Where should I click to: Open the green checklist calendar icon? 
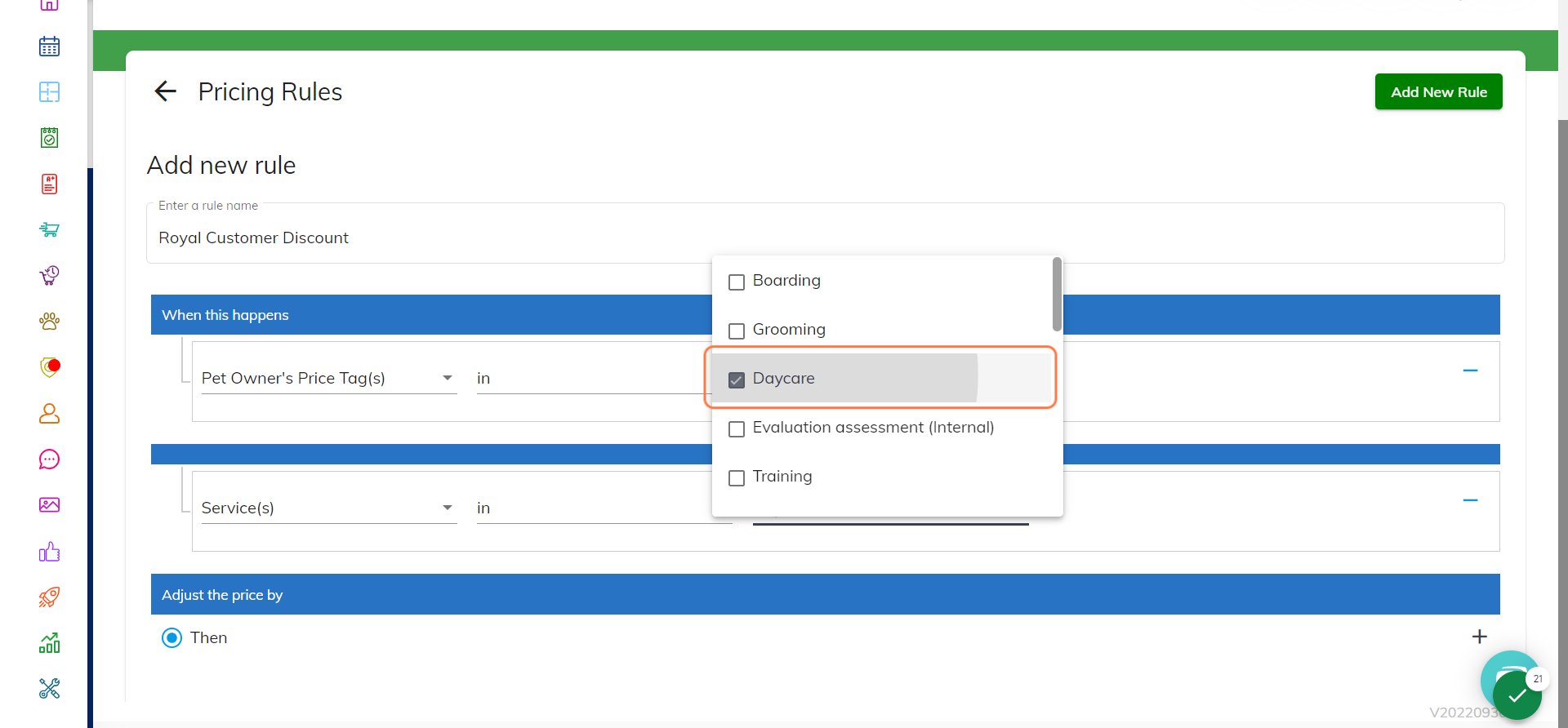coord(49,138)
